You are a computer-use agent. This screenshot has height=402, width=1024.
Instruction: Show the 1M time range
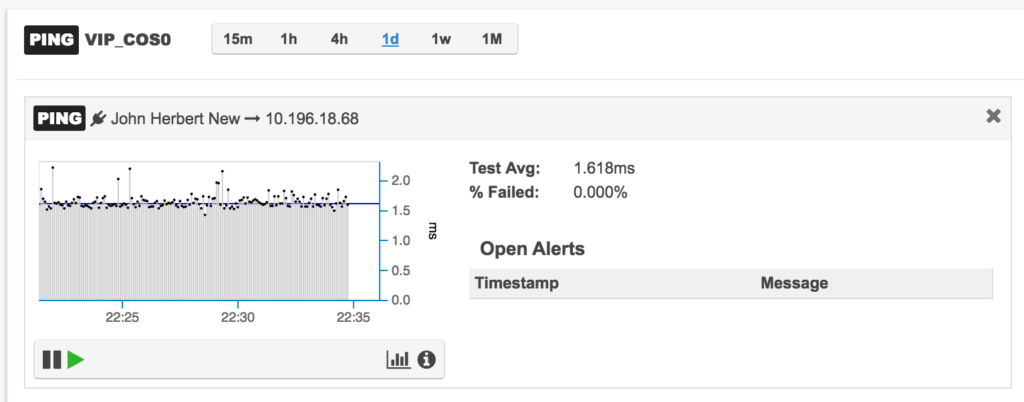[492, 39]
